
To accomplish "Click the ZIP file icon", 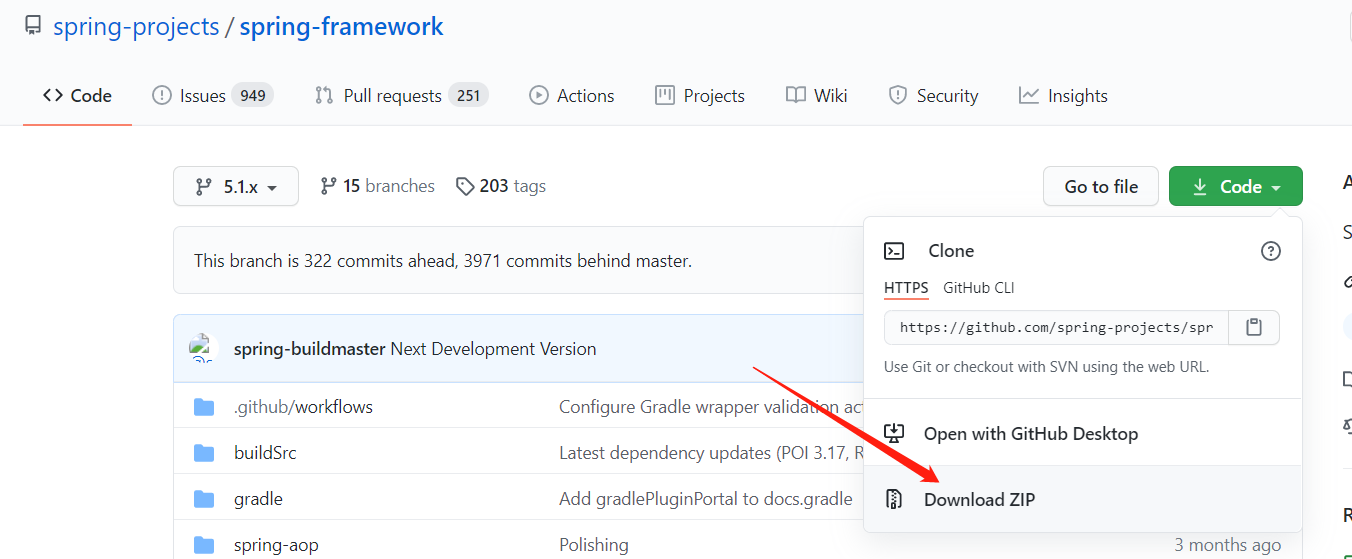I will (895, 499).
